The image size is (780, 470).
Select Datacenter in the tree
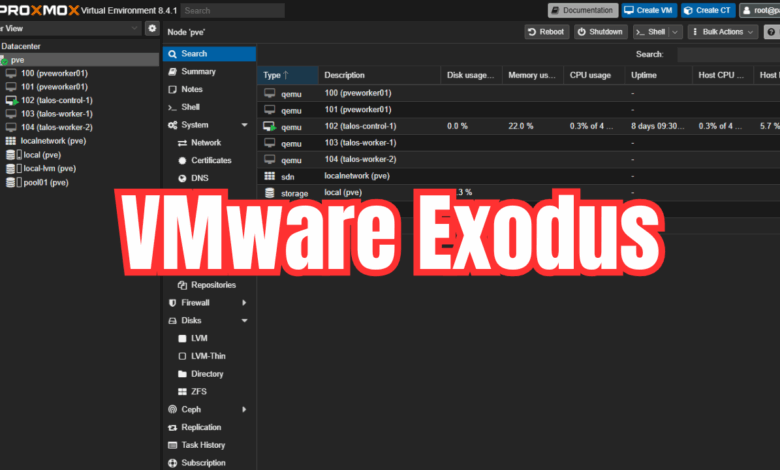pyautogui.click(x=21, y=46)
